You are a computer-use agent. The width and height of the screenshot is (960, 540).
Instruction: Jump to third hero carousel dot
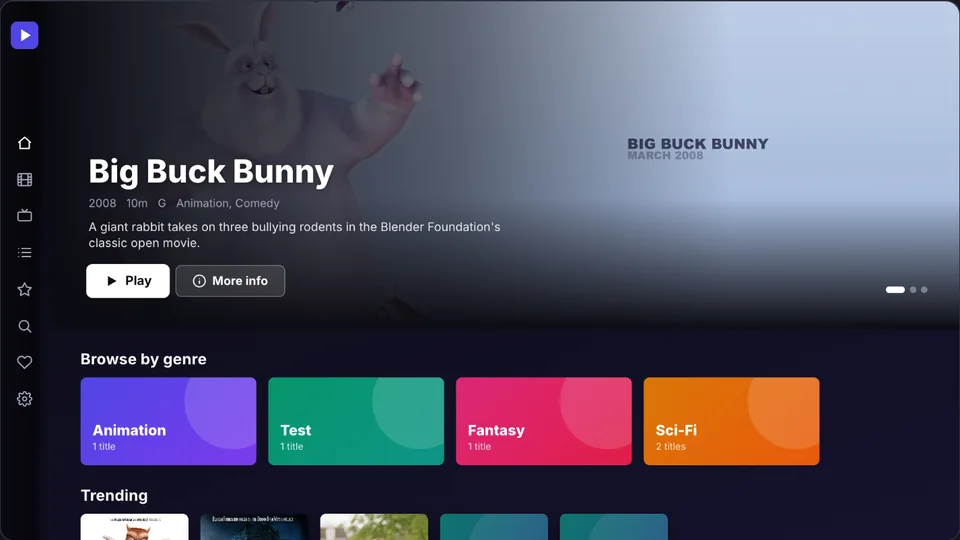pos(924,290)
